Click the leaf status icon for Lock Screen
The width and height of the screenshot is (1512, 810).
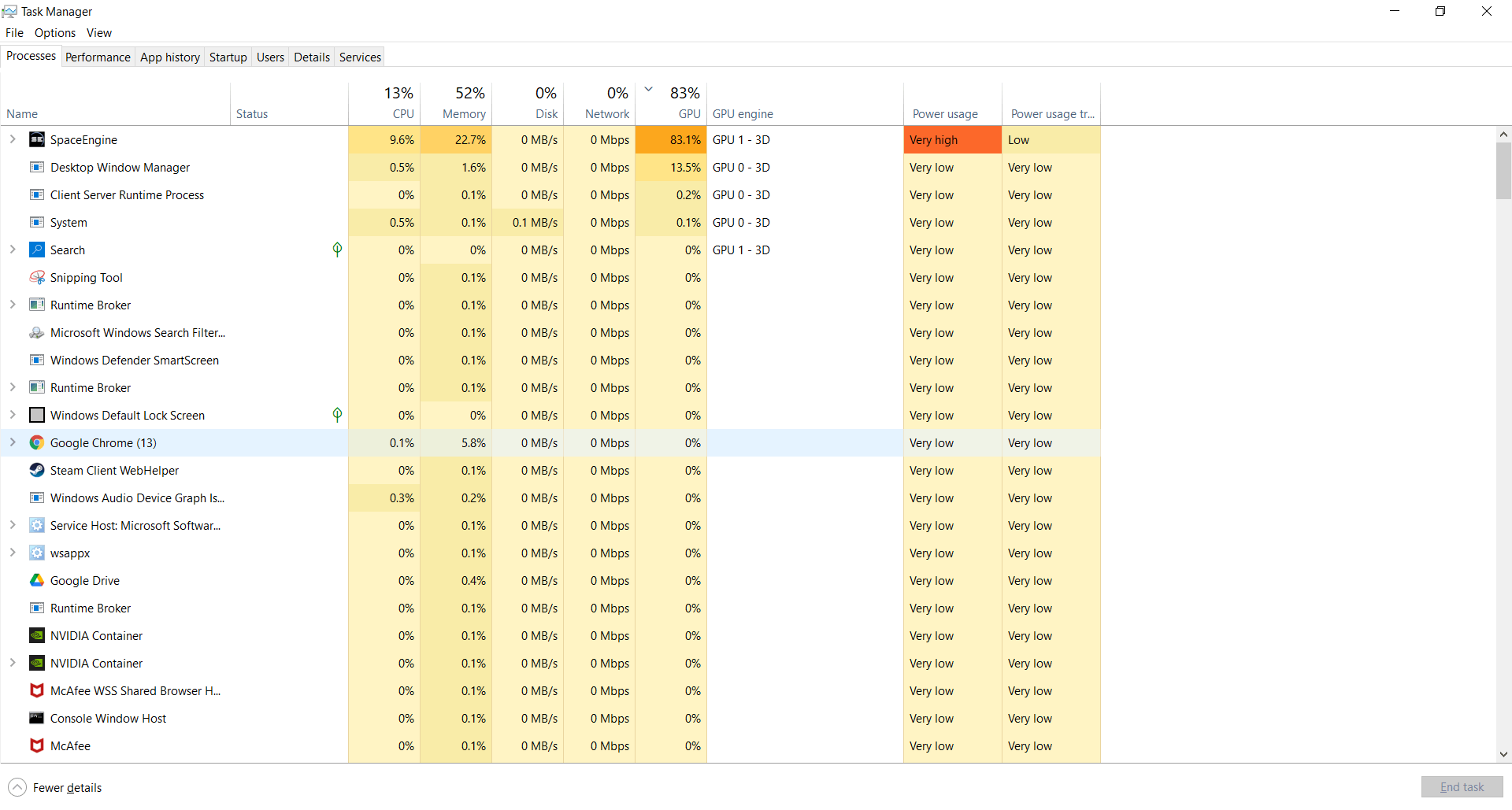tap(337, 415)
